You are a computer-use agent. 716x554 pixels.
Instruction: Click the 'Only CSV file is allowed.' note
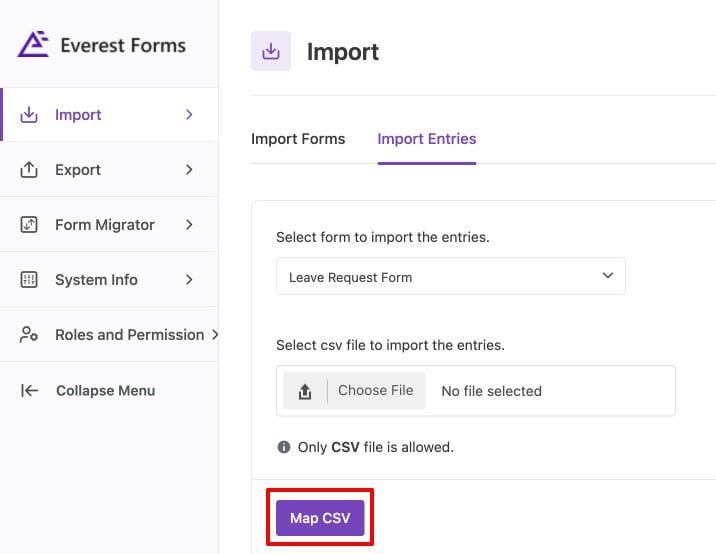pyautogui.click(x=376, y=447)
